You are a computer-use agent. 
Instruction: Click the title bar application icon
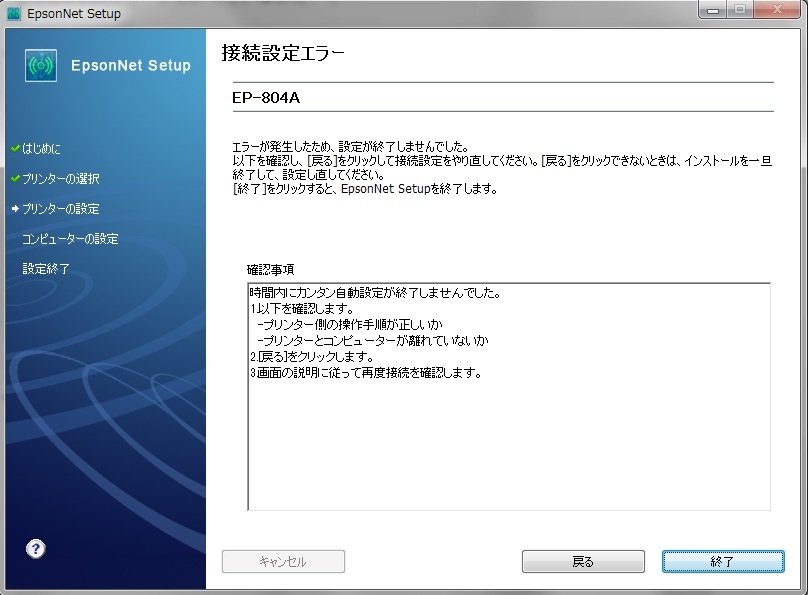(13, 13)
